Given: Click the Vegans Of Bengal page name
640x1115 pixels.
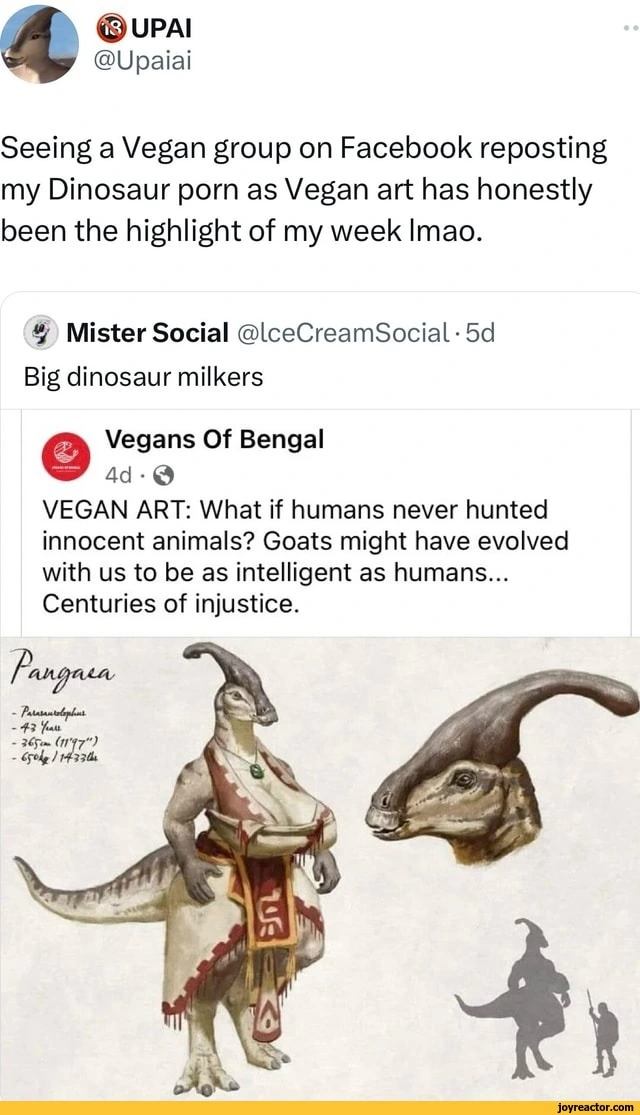Looking at the screenshot, I should [214, 439].
